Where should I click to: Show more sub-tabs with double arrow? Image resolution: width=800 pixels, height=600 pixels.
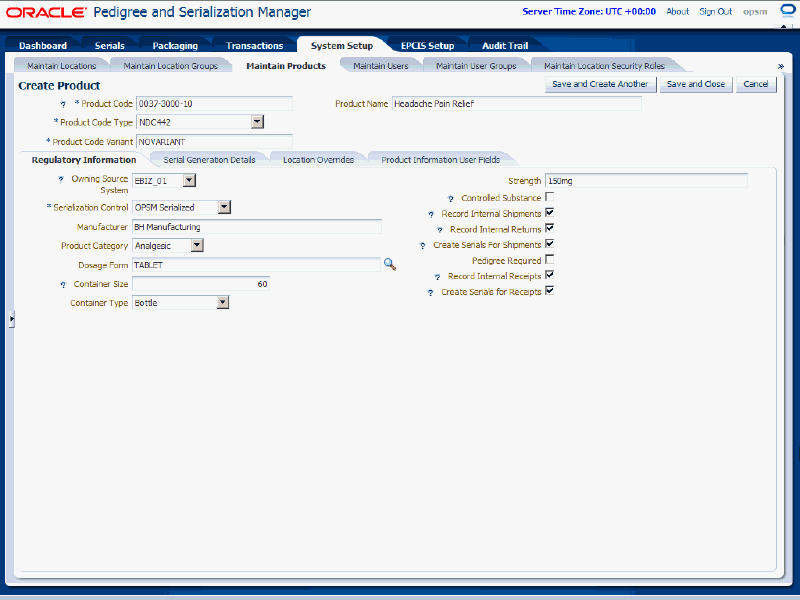coord(781,66)
